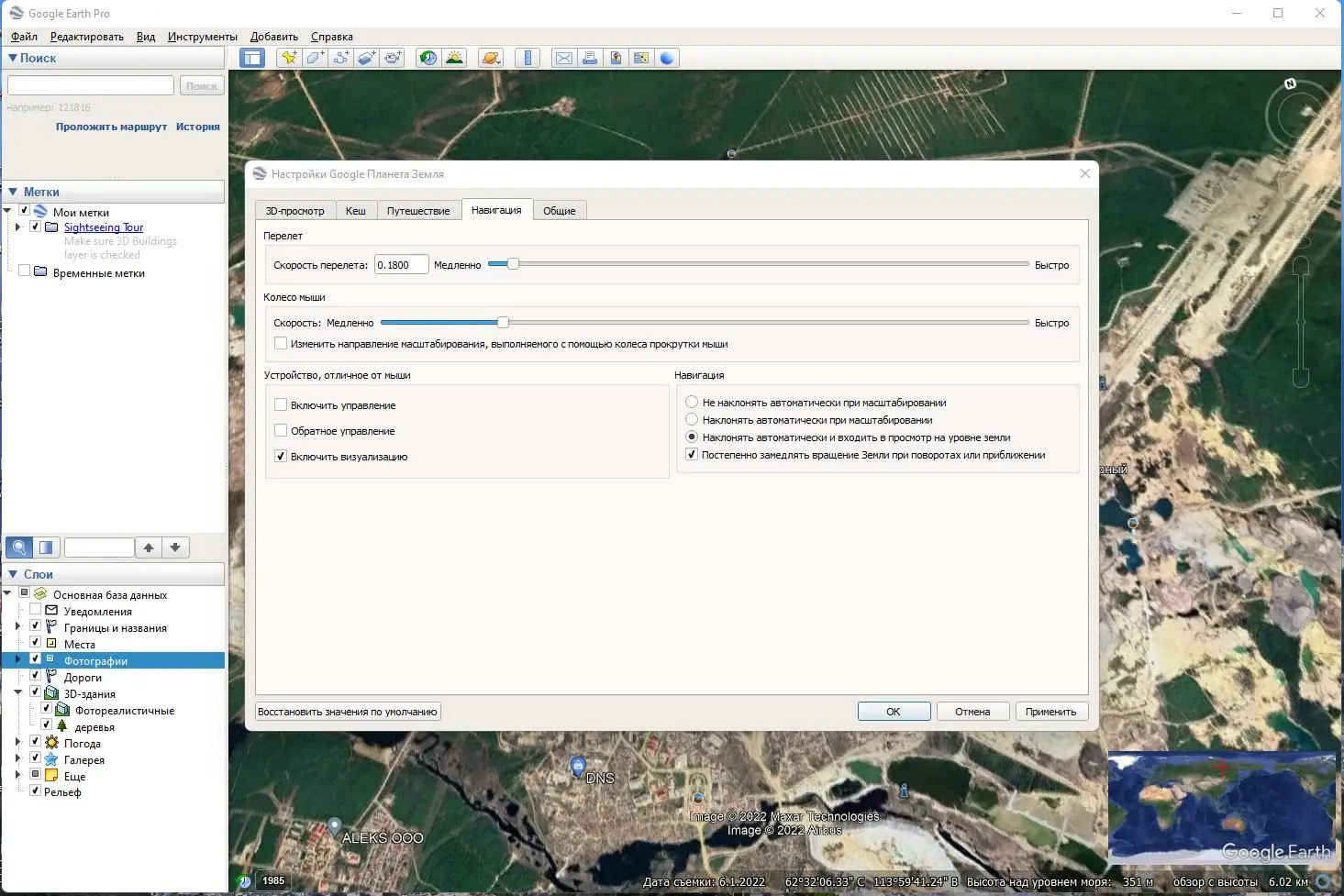The height and width of the screenshot is (896, 1344).
Task: Select the Add Polygon tool
Action: tap(315, 58)
